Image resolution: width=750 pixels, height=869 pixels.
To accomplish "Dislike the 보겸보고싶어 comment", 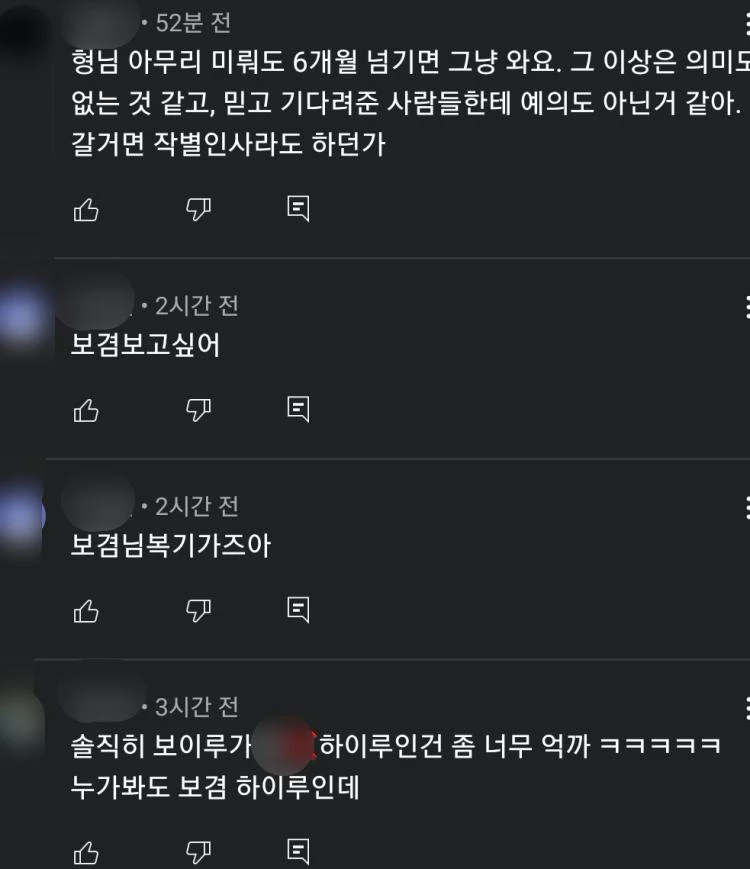I will click(x=198, y=410).
